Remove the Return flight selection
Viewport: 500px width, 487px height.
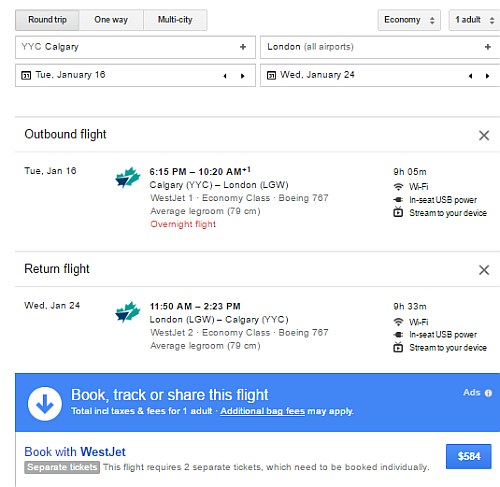[x=484, y=270]
